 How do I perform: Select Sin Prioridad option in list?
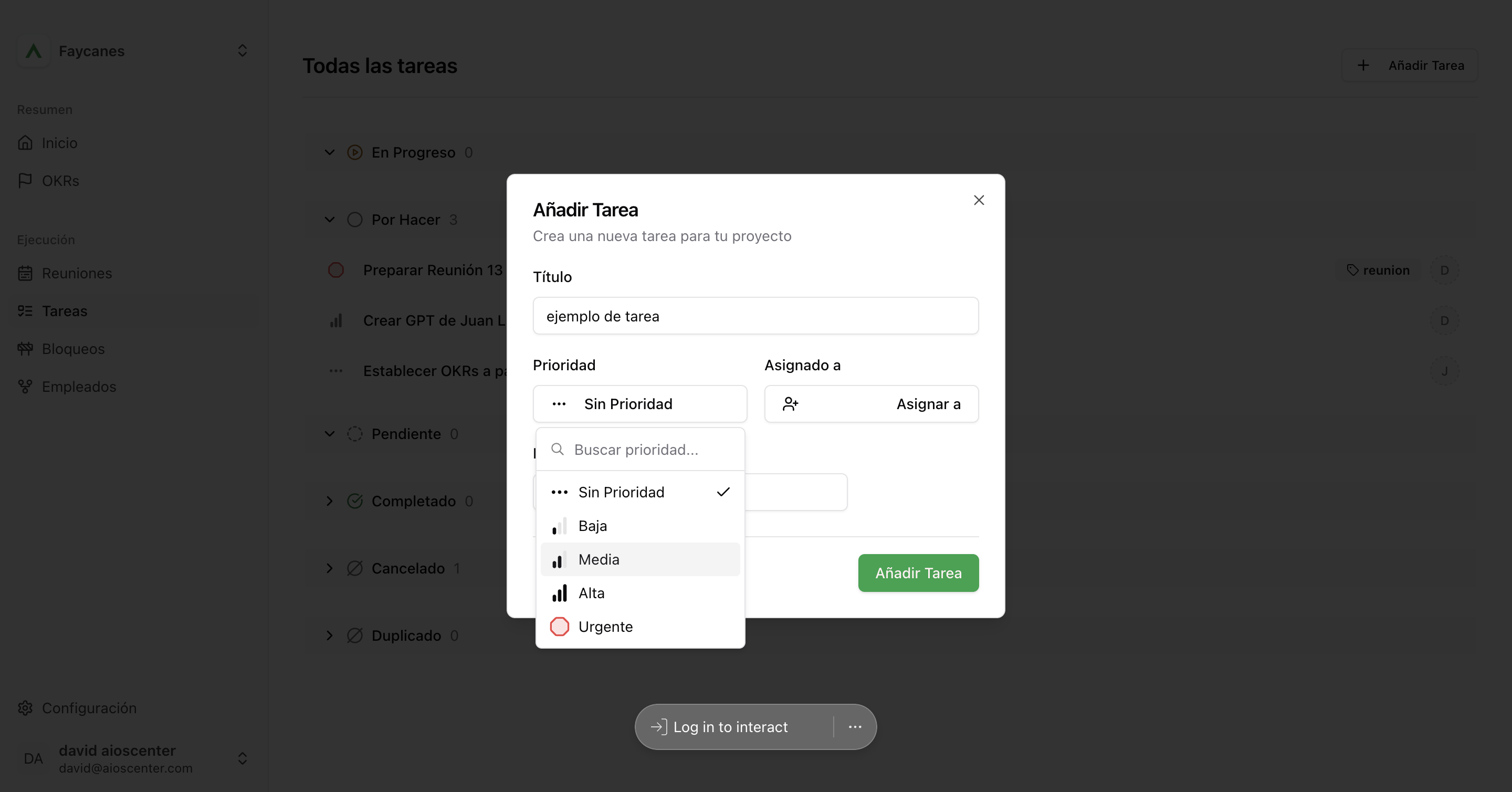tap(640, 492)
